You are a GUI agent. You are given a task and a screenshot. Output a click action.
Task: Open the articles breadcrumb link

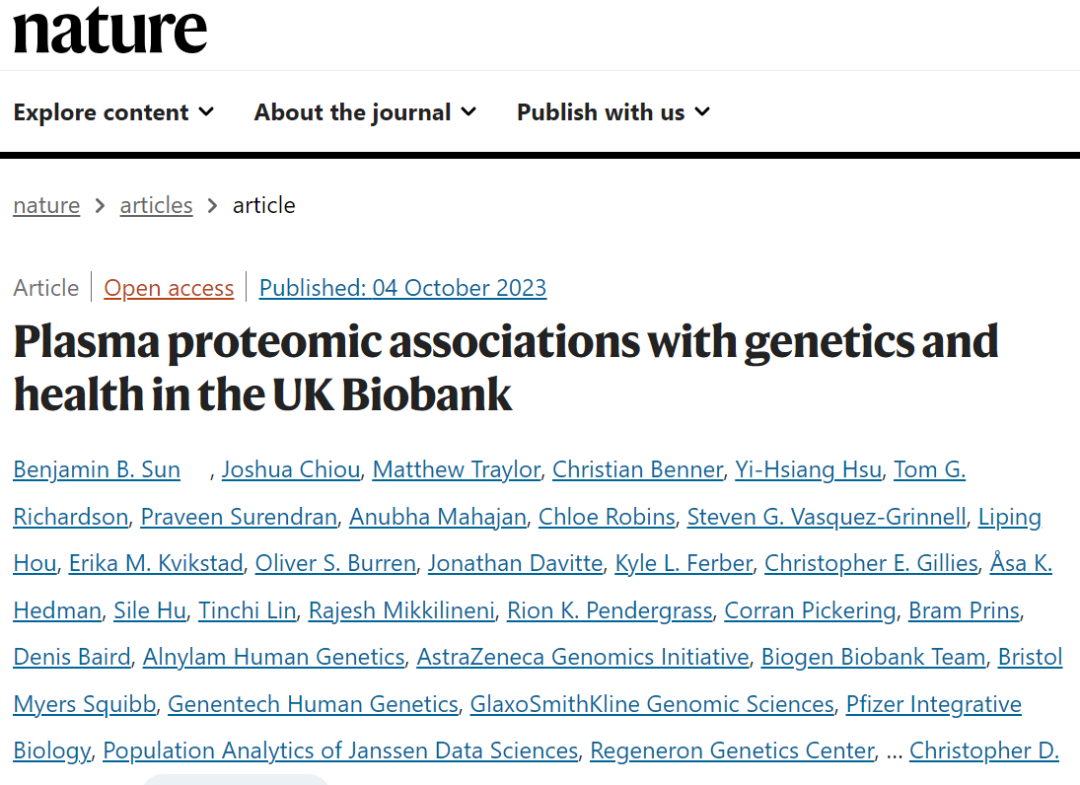[x=156, y=205]
